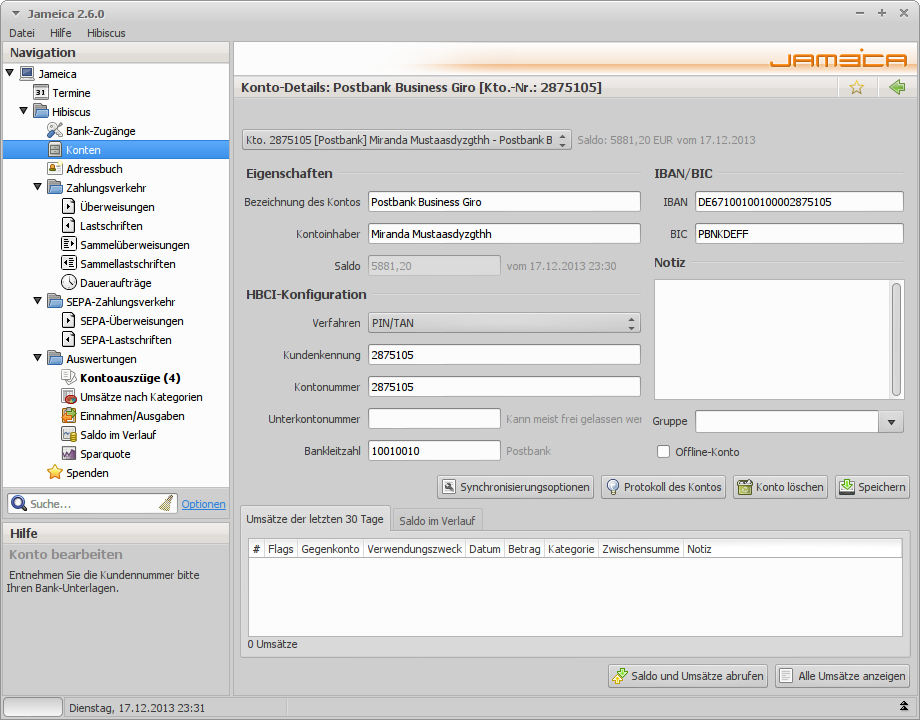Click the Kontonummer input field
The width and height of the screenshot is (920, 720).
click(x=504, y=387)
